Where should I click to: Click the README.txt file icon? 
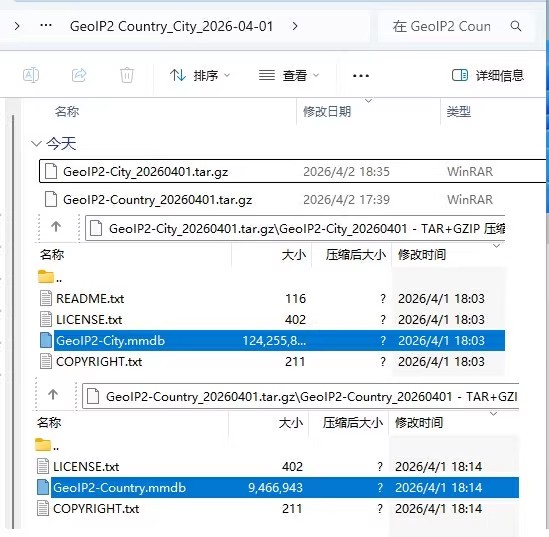[x=46, y=299]
